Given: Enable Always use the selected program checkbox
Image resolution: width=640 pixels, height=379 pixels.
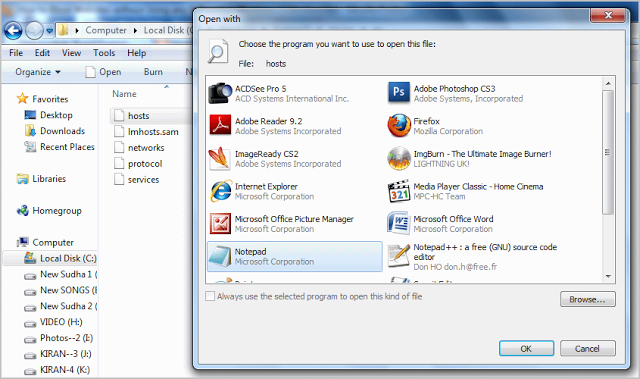Looking at the screenshot, I should point(210,296).
